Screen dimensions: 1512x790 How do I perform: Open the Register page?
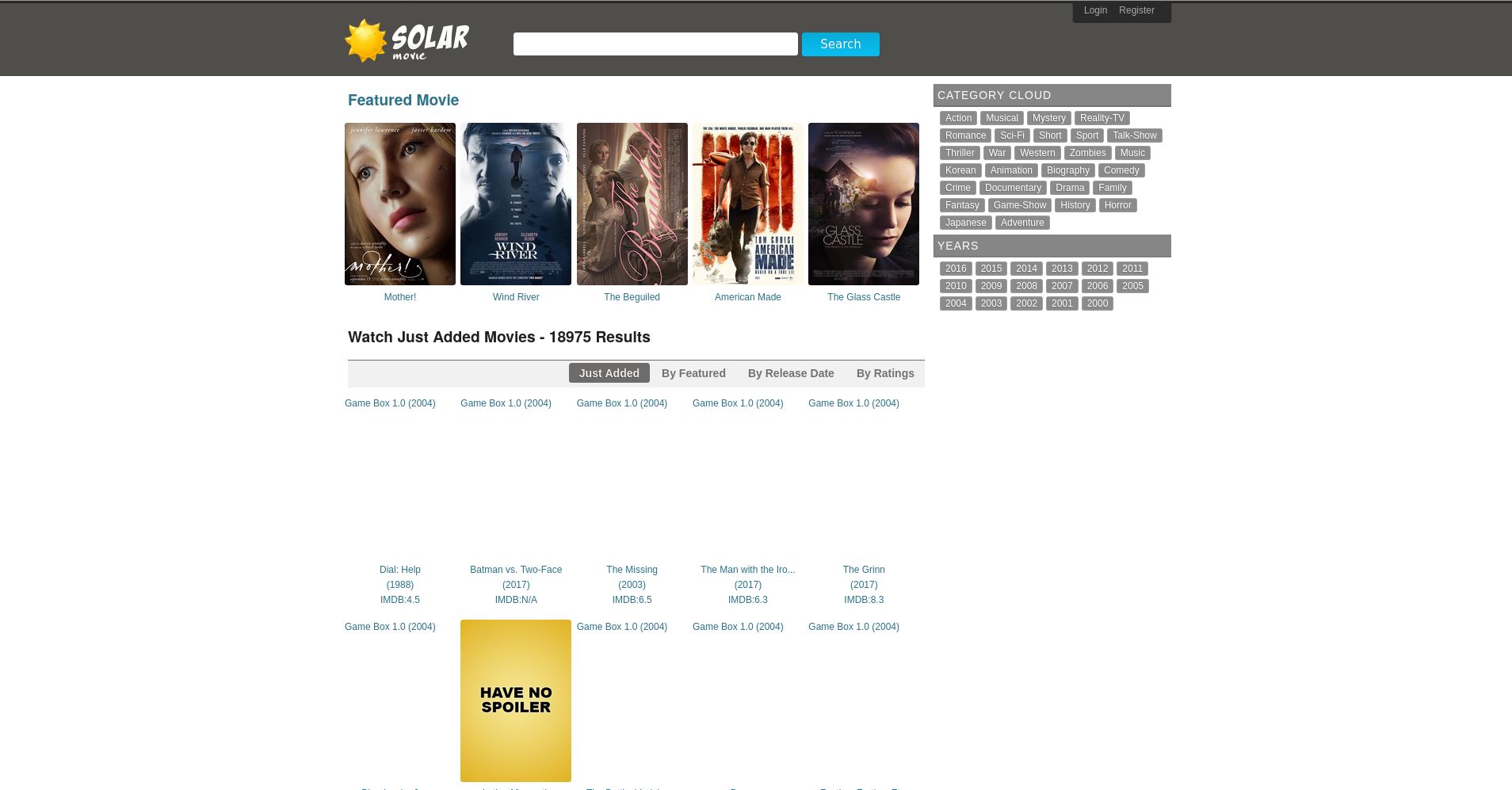point(1136,10)
